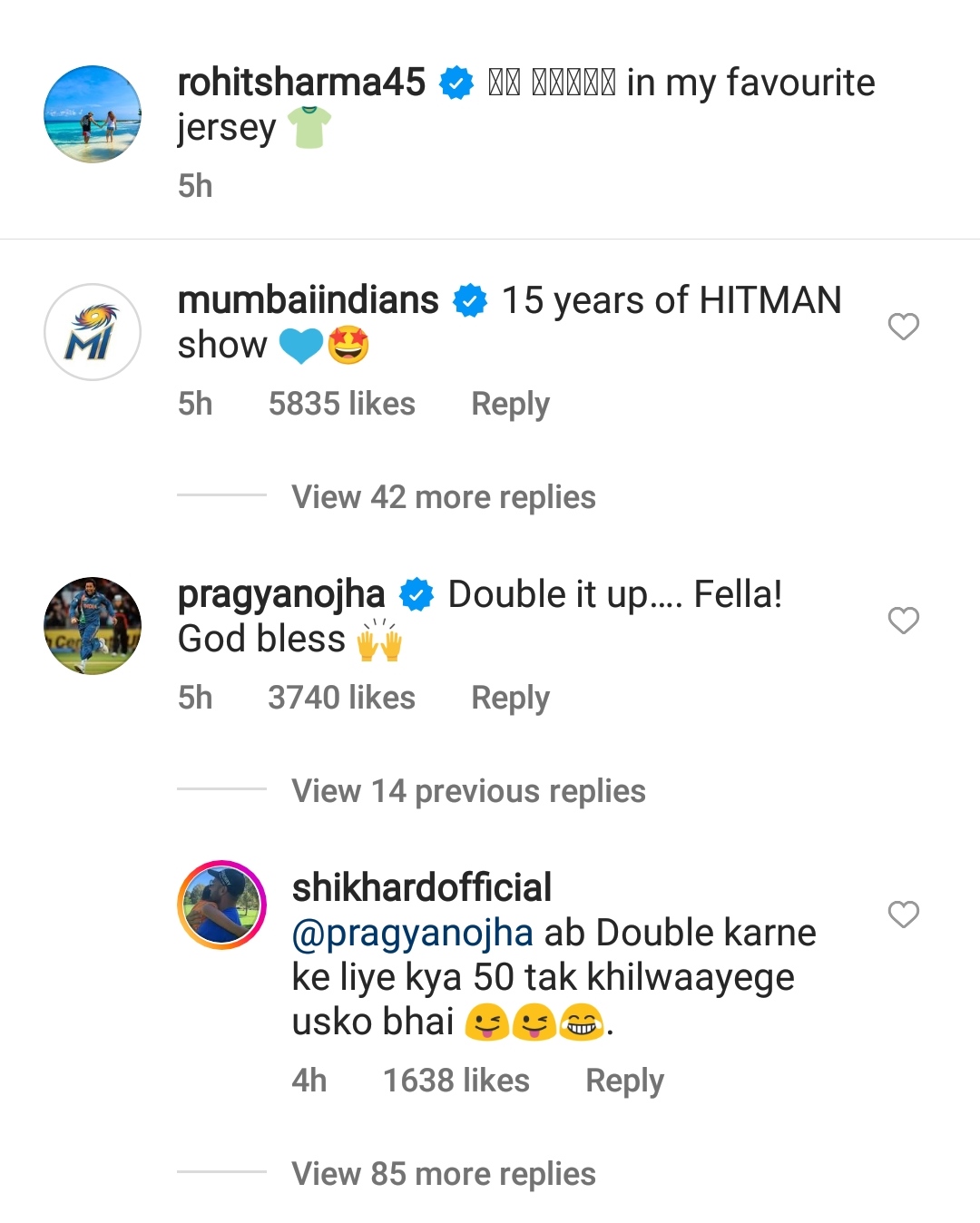View the 3740 likes list
This screenshot has height=1223, width=980.
click(x=341, y=699)
